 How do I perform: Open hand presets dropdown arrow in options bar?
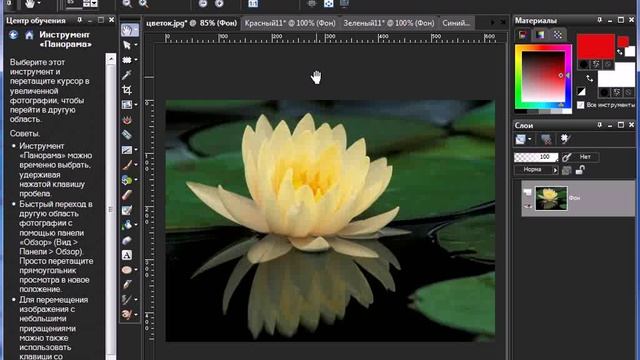[39, 4]
